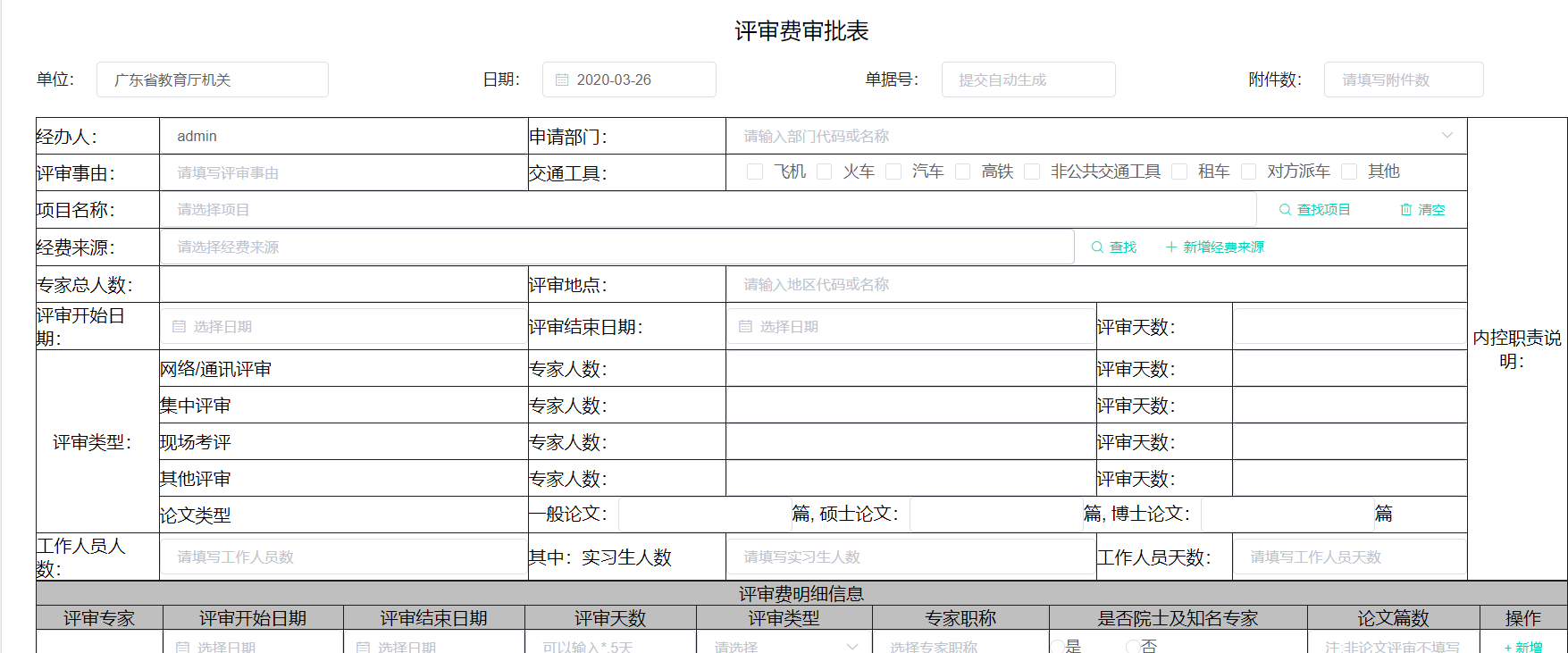Click the plus icon for 新增经费来源
This screenshot has width=1568, height=653.
(1170, 247)
